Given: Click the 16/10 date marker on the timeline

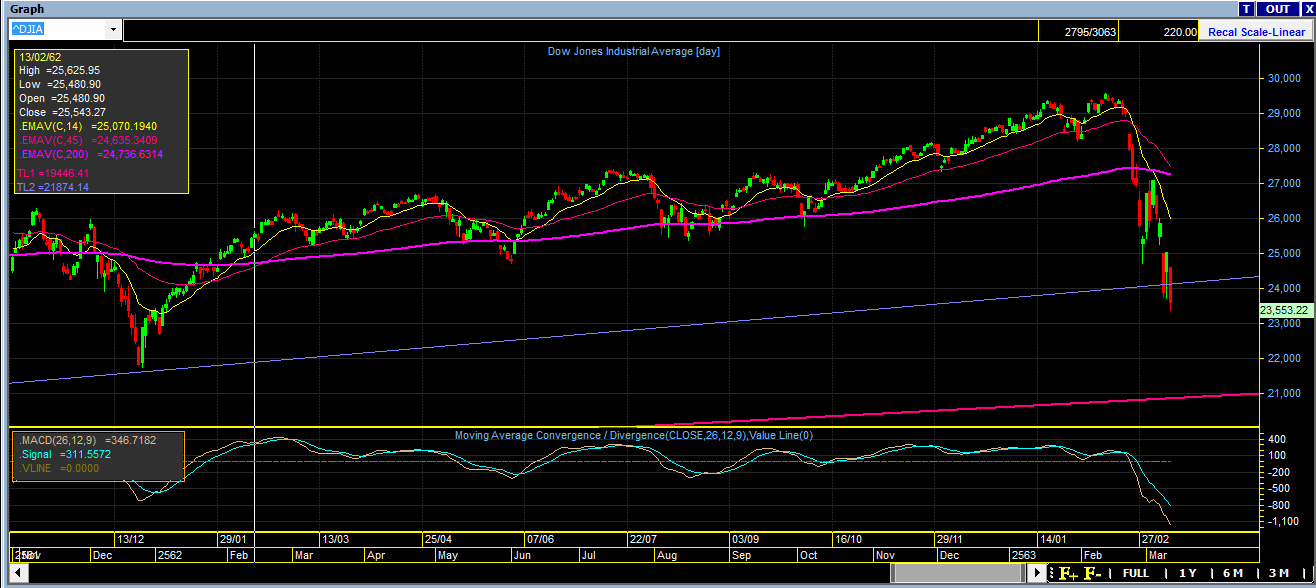Looking at the screenshot, I should coord(848,538).
